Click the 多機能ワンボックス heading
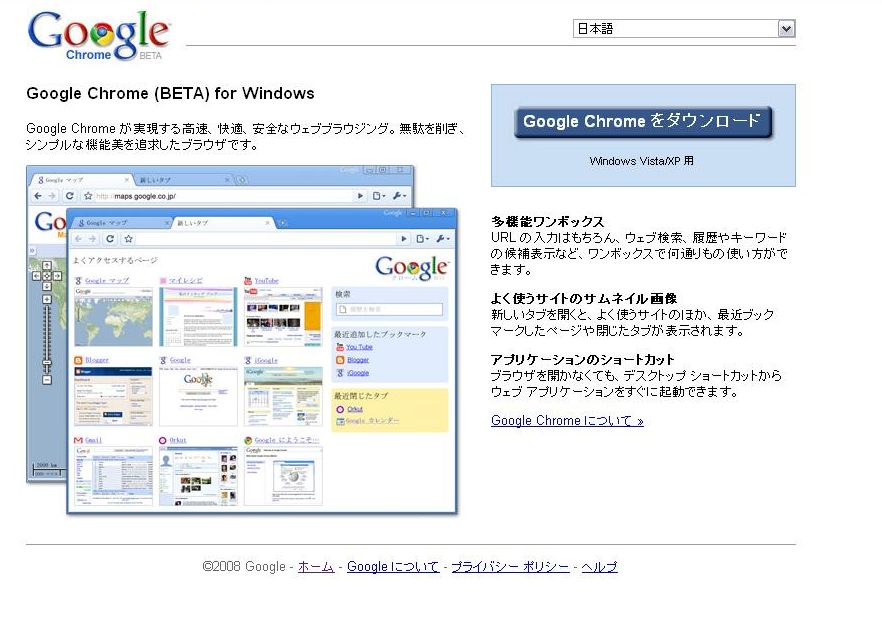The height and width of the screenshot is (644, 882). click(x=547, y=222)
